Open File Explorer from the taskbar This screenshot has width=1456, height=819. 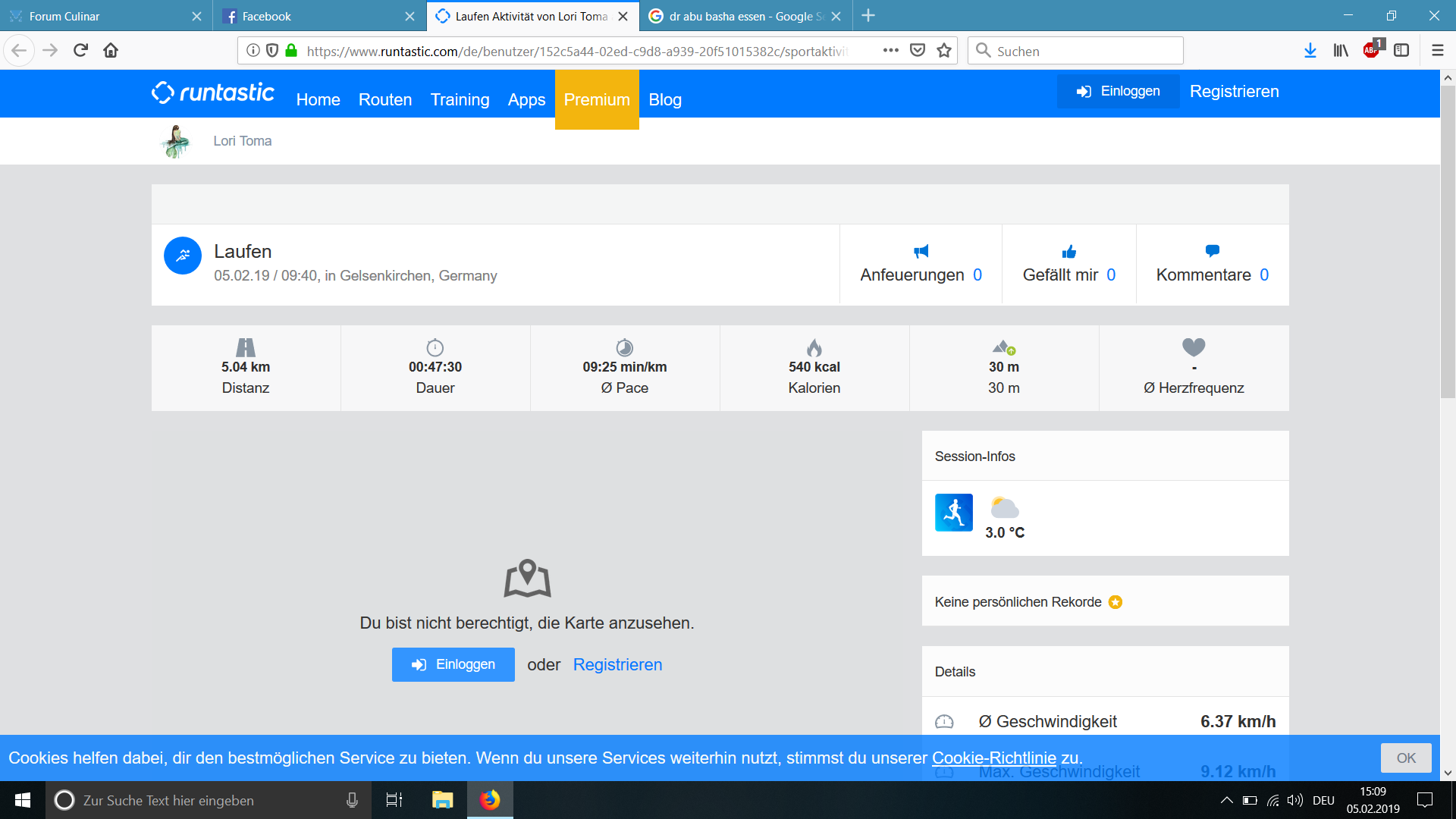tap(442, 800)
